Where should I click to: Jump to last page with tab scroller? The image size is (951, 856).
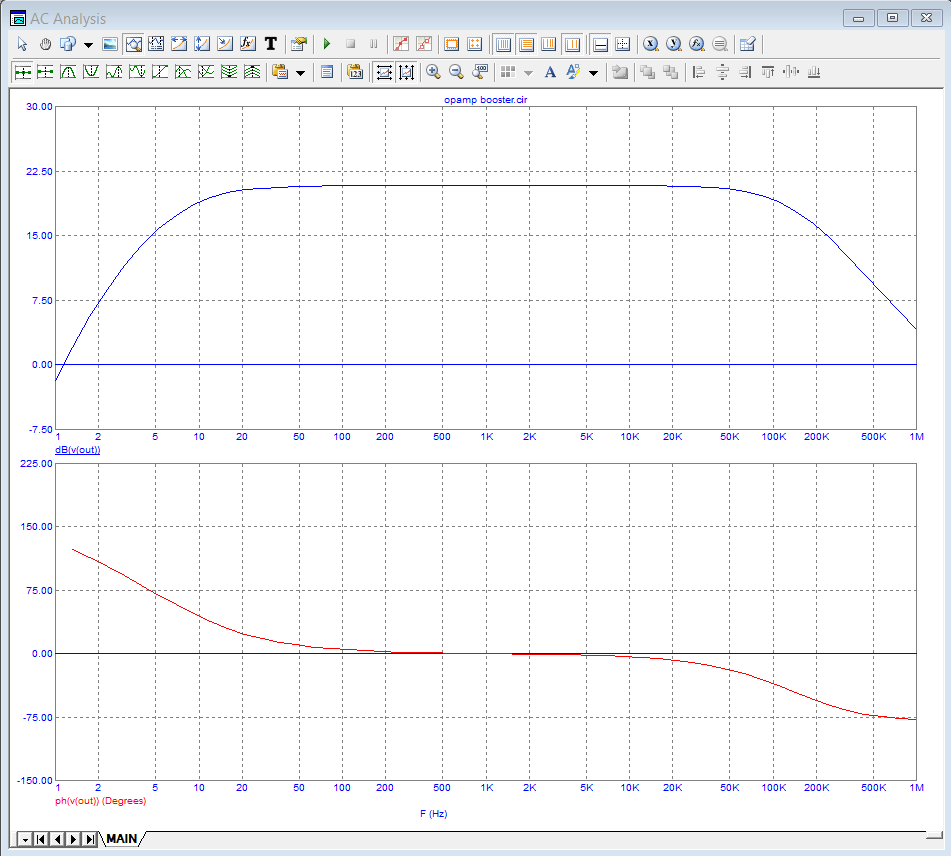tap(90, 839)
